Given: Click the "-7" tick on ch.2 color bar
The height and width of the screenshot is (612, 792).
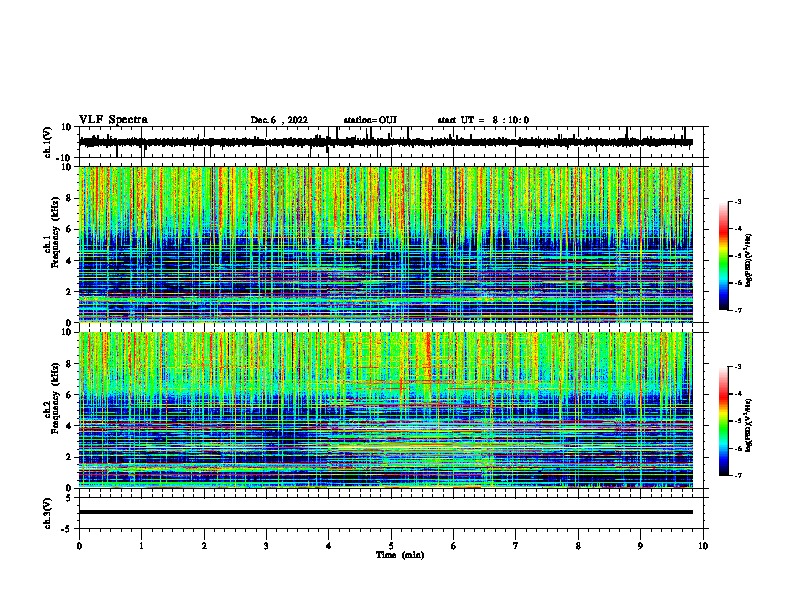Looking at the screenshot, I should [738, 476].
